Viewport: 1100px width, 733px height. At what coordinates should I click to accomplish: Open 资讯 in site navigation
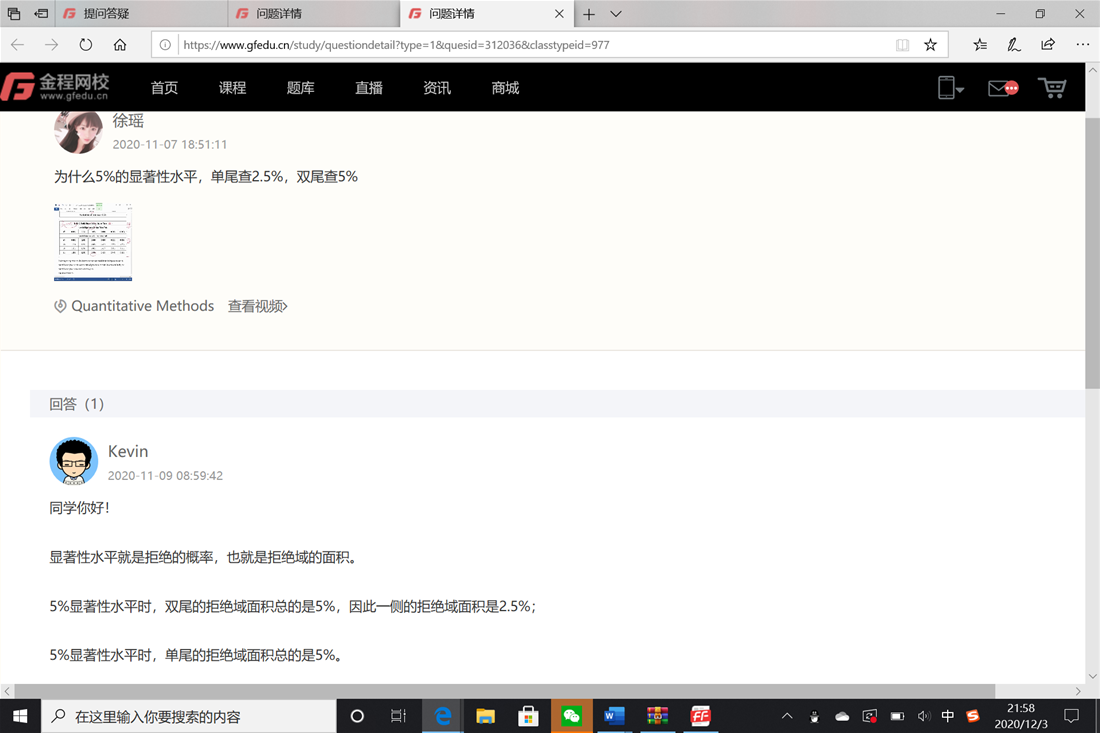tap(437, 88)
